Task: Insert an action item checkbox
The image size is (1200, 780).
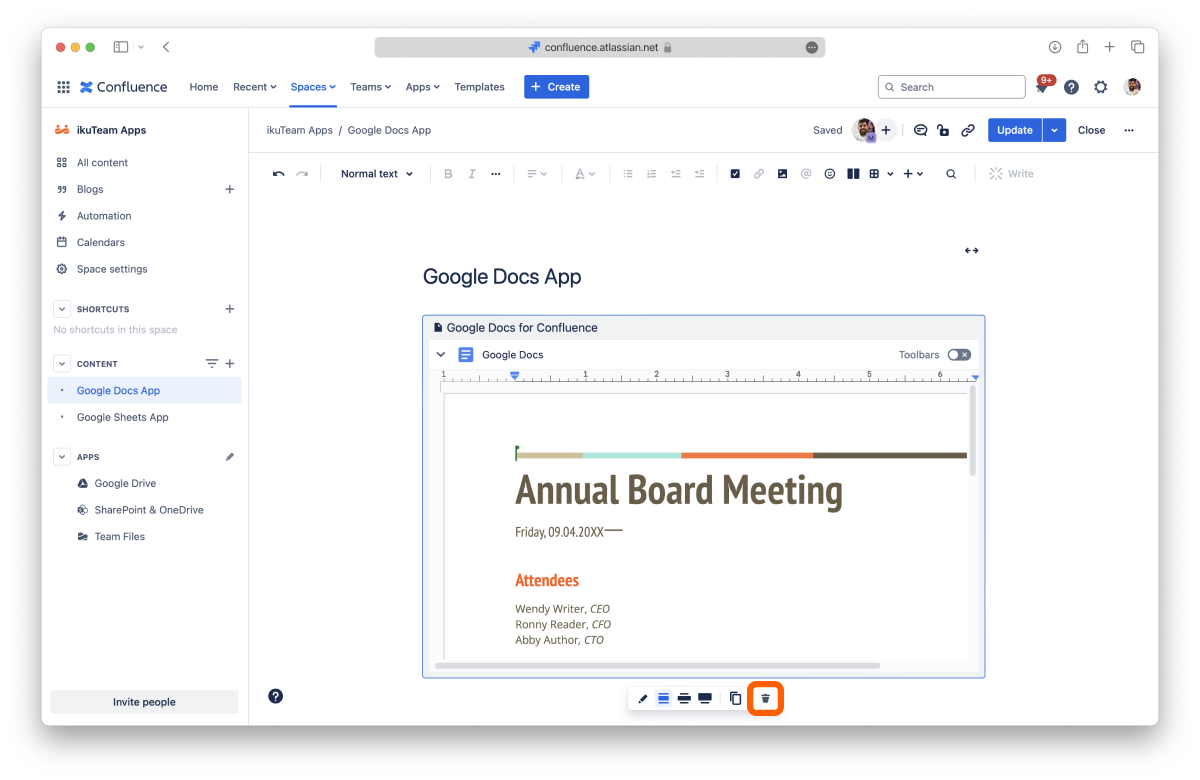Action: 735,174
